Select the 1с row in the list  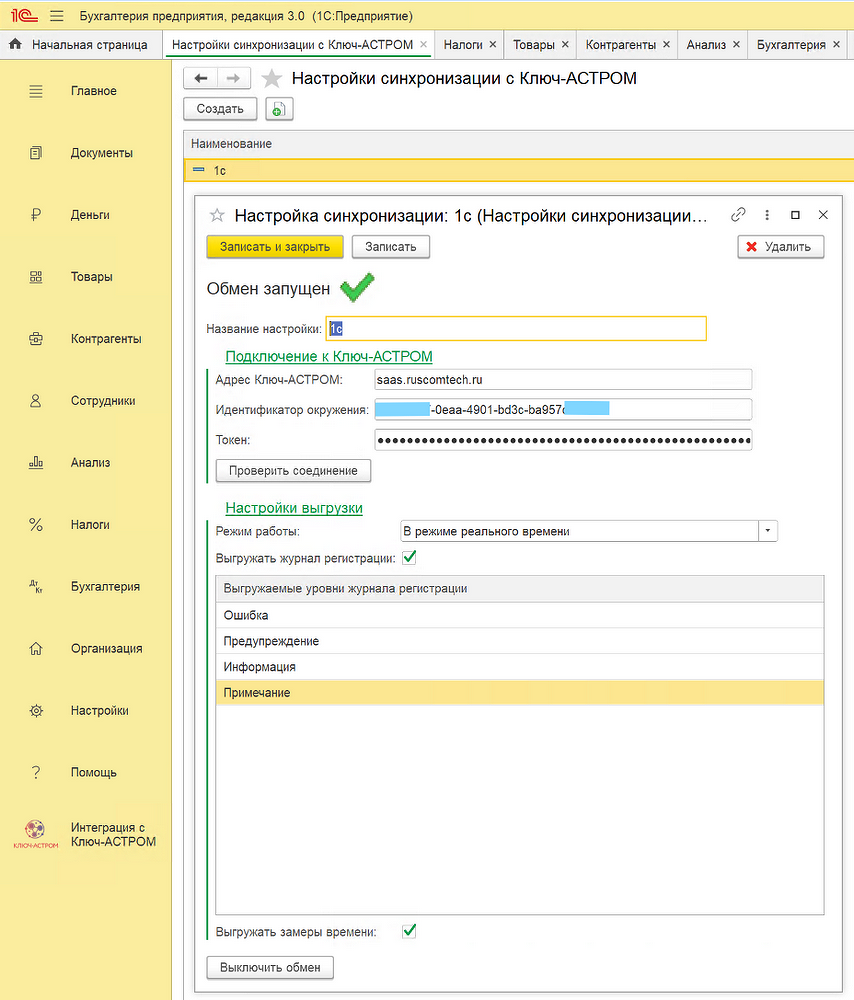click(519, 170)
